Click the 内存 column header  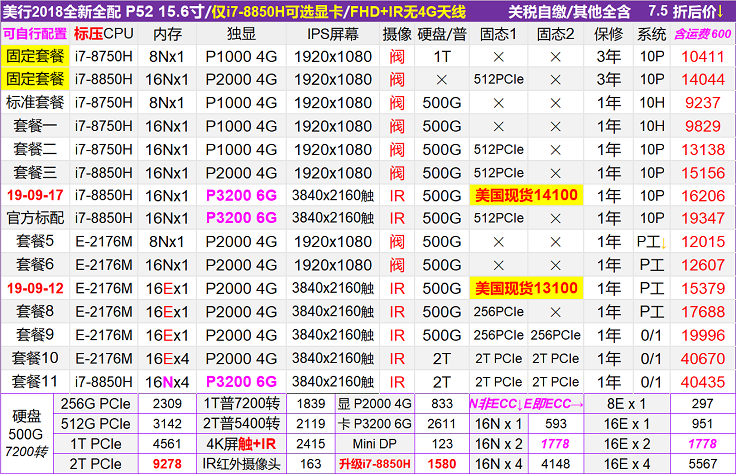167,34
